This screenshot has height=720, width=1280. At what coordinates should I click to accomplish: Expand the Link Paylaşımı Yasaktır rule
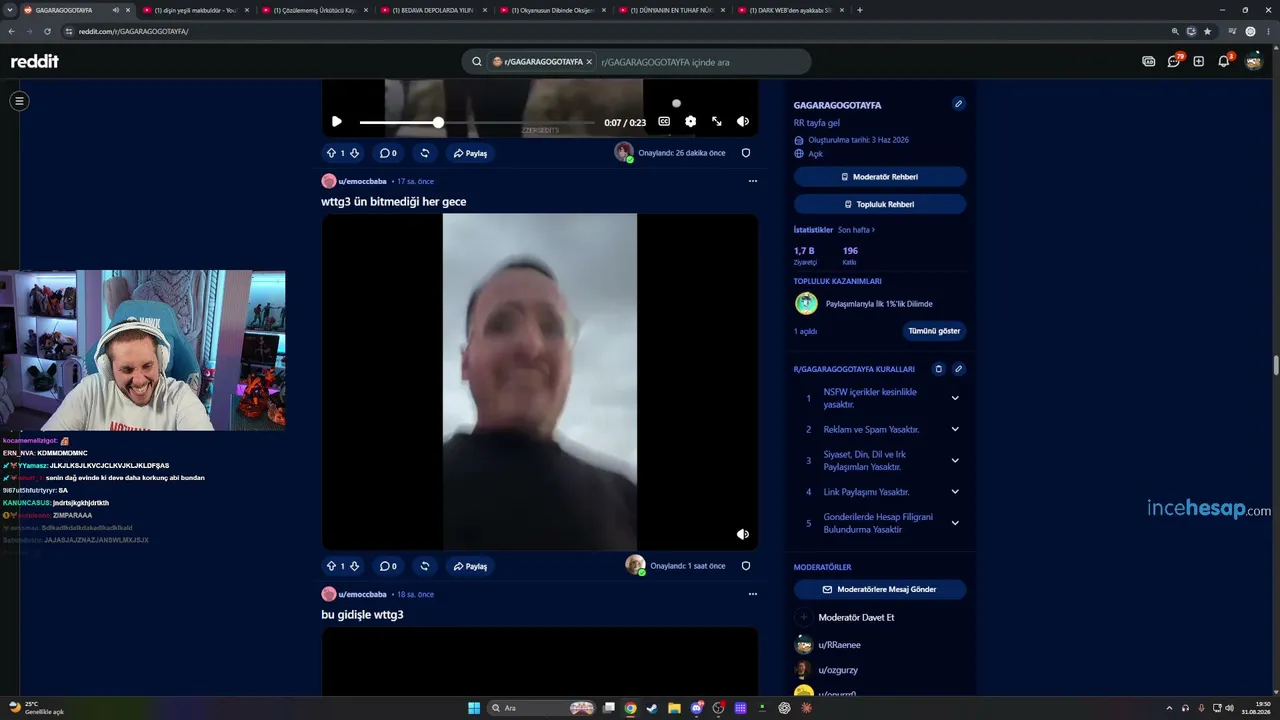tap(955, 492)
